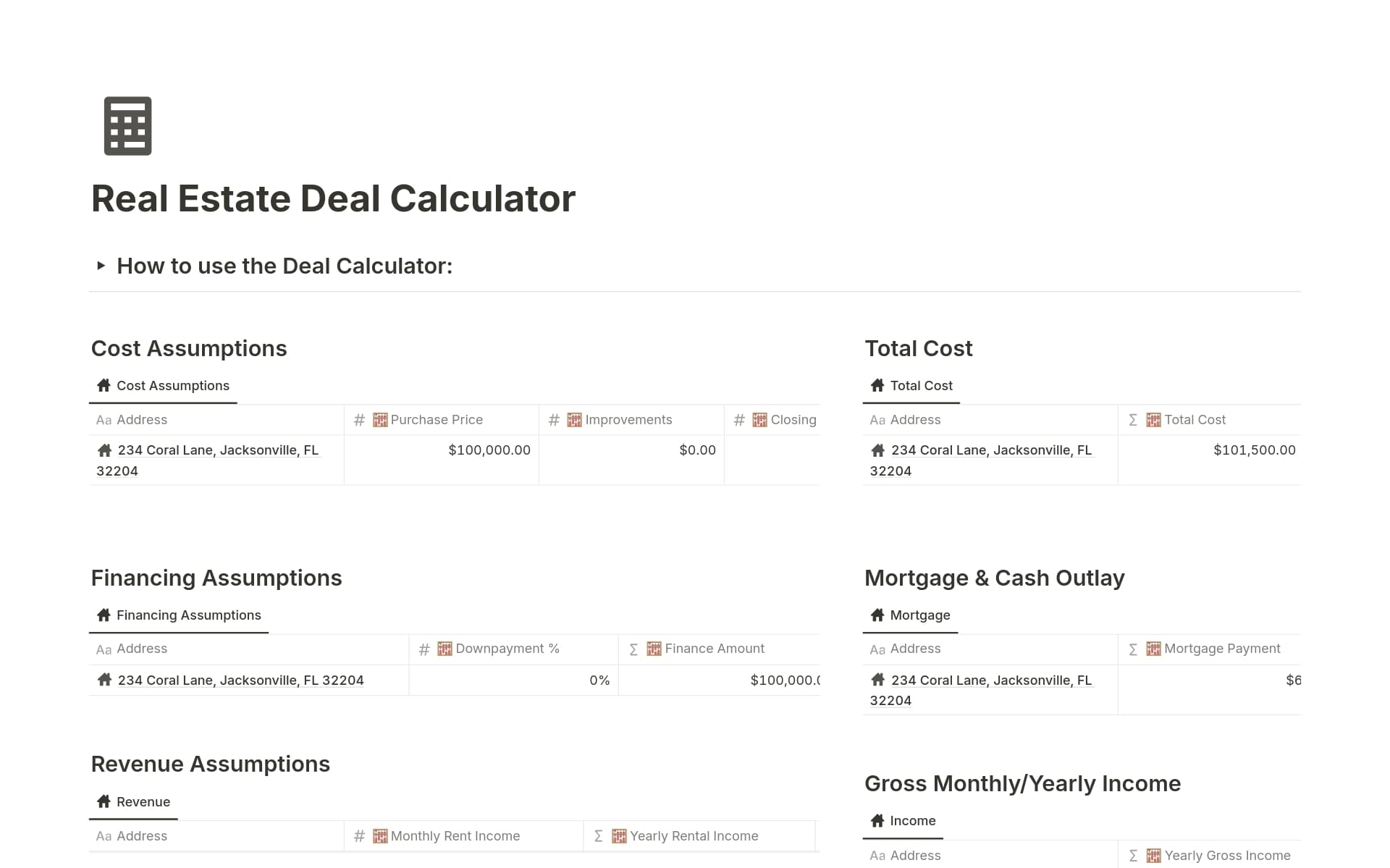Click the house icon beside the Income view
The image size is (1390, 868).
pyautogui.click(x=877, y=820)
